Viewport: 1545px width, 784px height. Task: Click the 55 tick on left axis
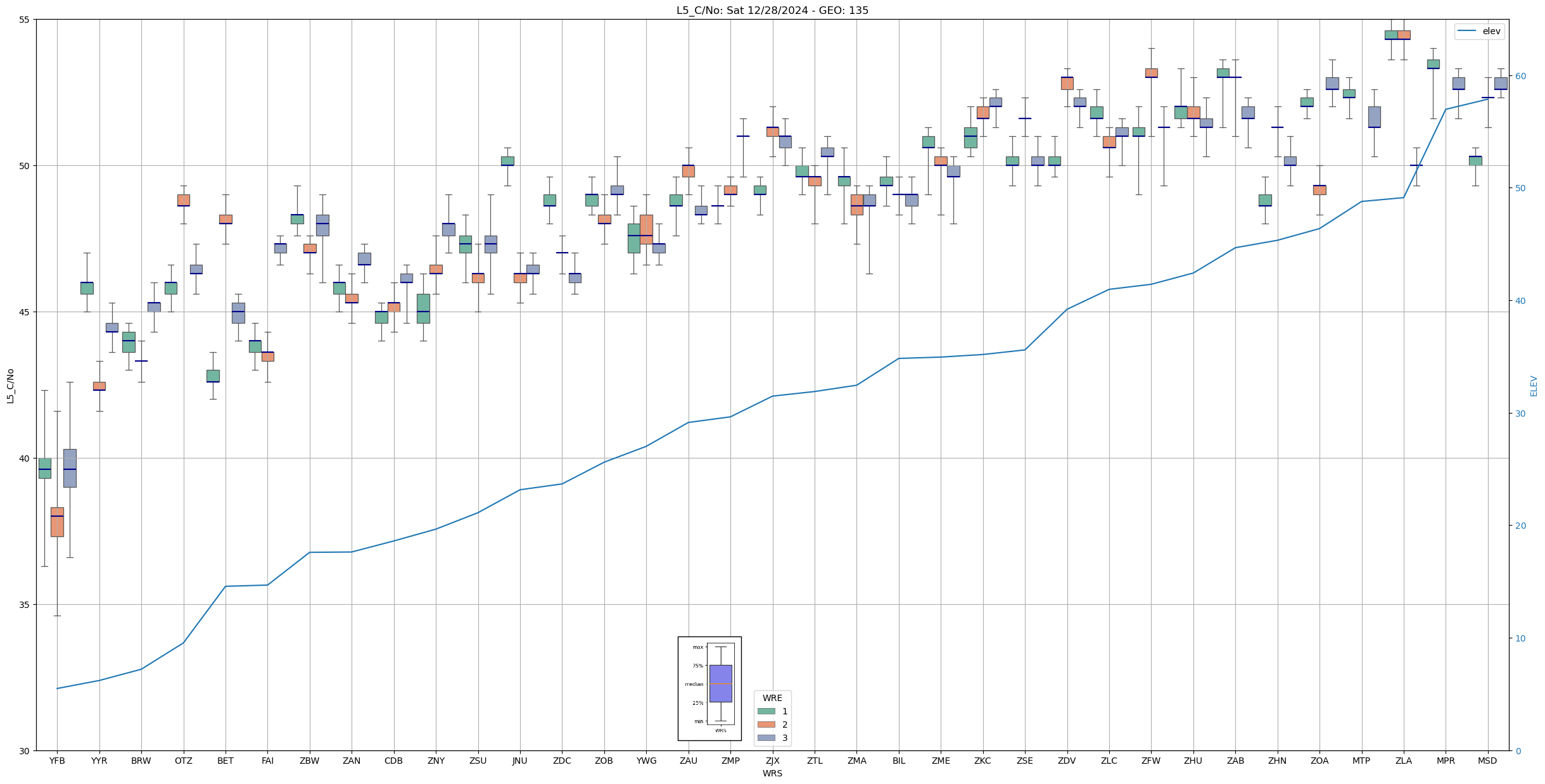pyautogui.click(x=24, y=20)
